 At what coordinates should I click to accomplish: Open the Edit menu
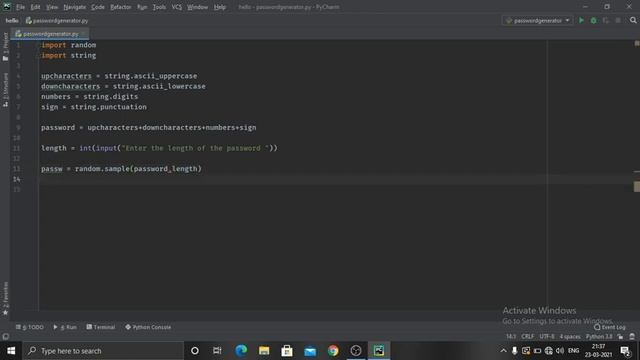tap(36, 7)
